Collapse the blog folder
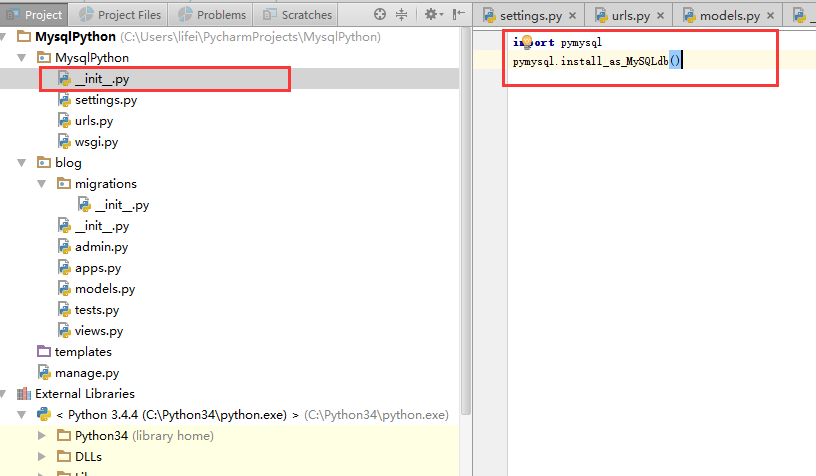The image size is (816, 476). (x=22, y=163)
